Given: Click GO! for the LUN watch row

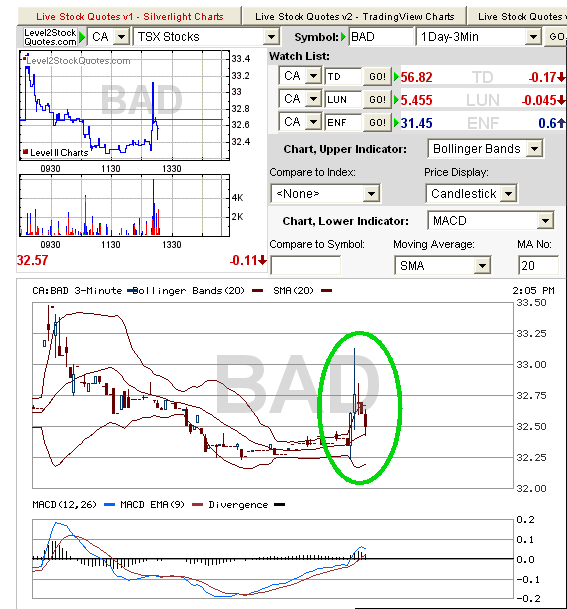Looking at the screenshot, I should pos(377,99).
